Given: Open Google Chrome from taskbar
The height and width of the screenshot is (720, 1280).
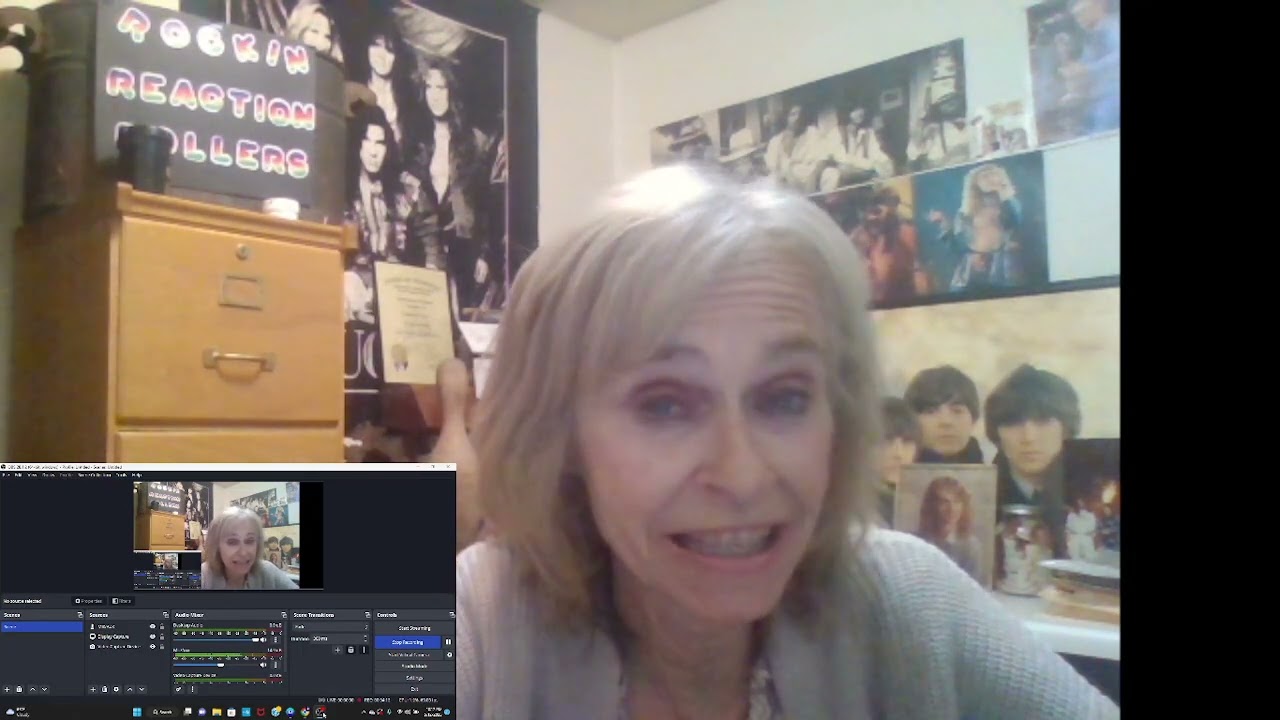Looking at the screenshot, I should click(305, 712).
